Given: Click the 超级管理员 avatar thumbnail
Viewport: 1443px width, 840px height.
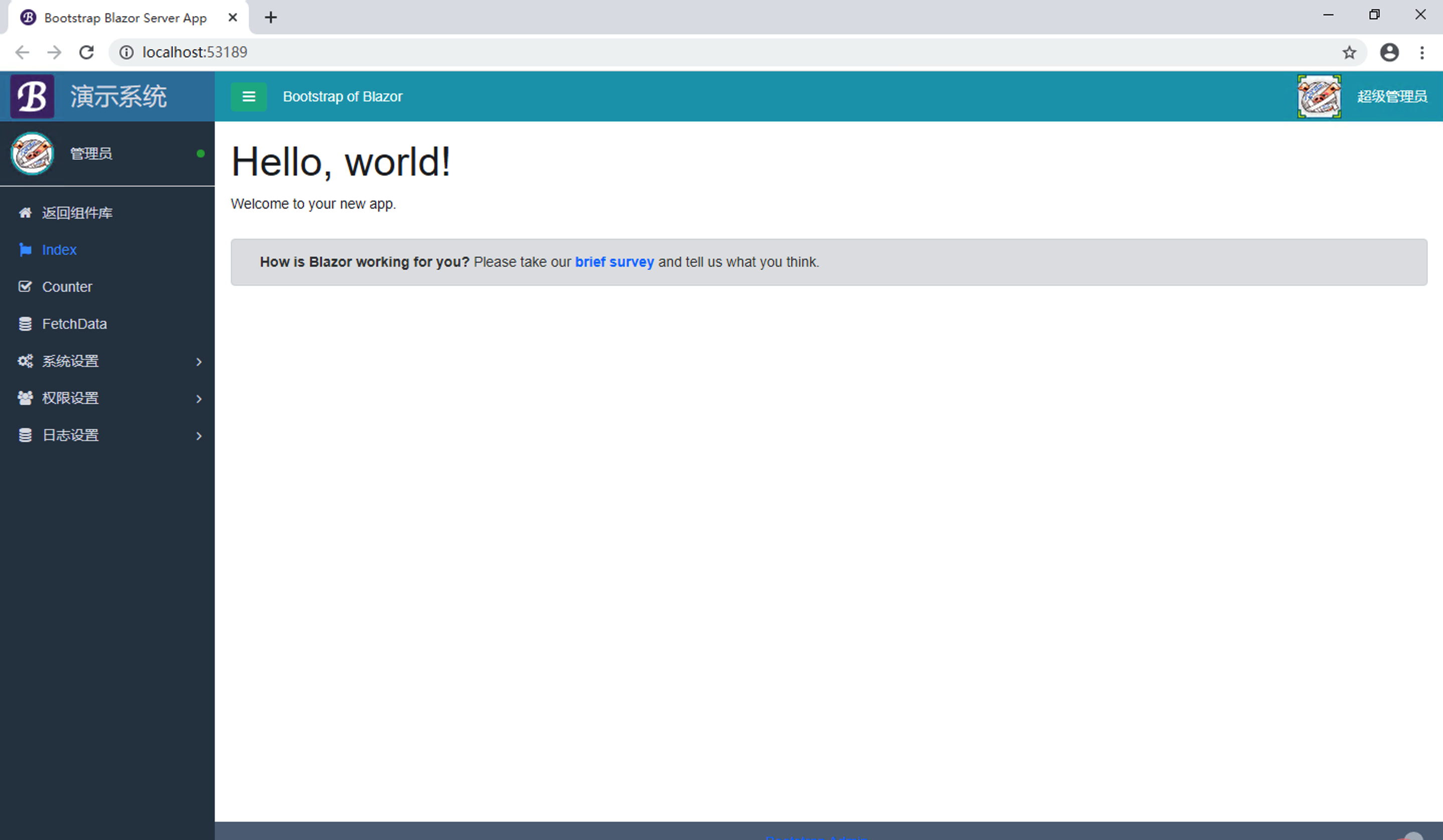Looking at the screenshot, I should coord(1320,96).
